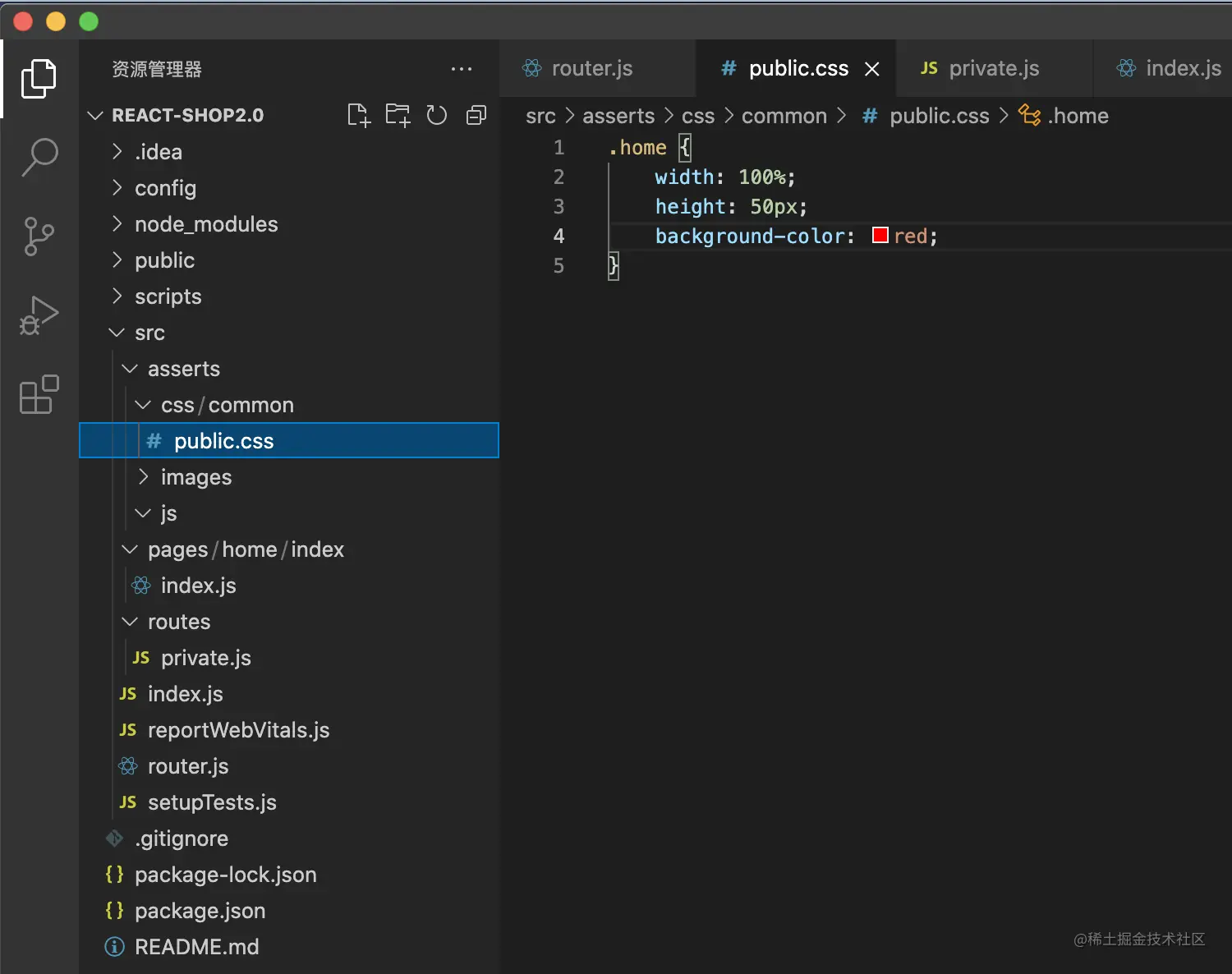1232x974 pixels.
Task: Switch to the router.js tab
Action: [591, 68]
